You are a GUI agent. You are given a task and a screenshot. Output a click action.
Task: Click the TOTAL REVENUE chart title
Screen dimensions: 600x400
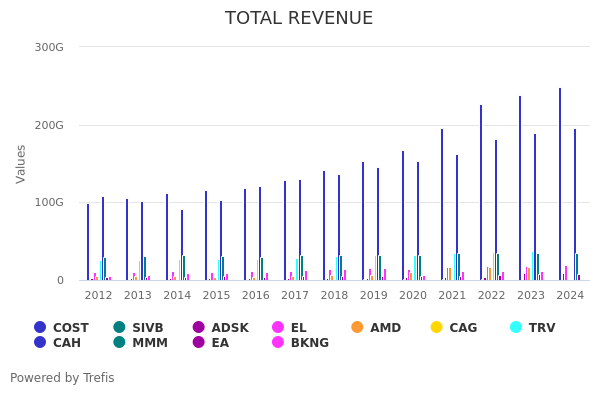(299, 19)
